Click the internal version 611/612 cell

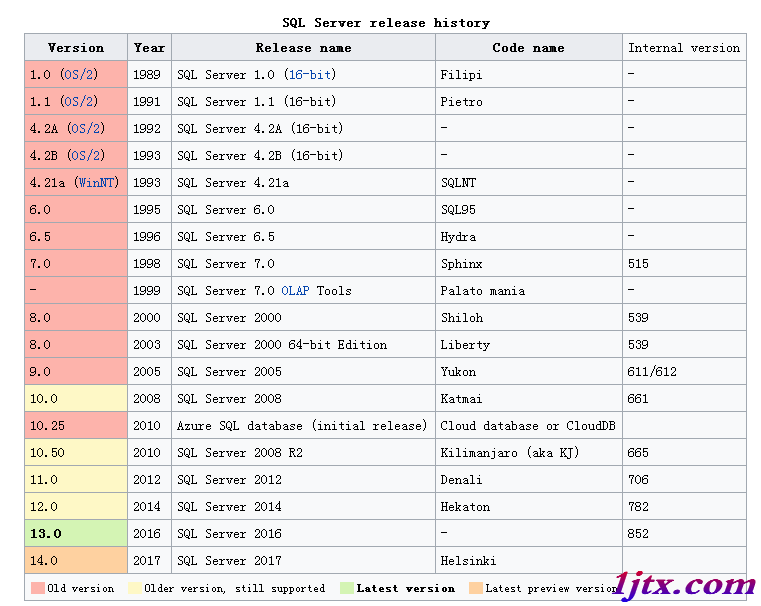tap(684, 372)
